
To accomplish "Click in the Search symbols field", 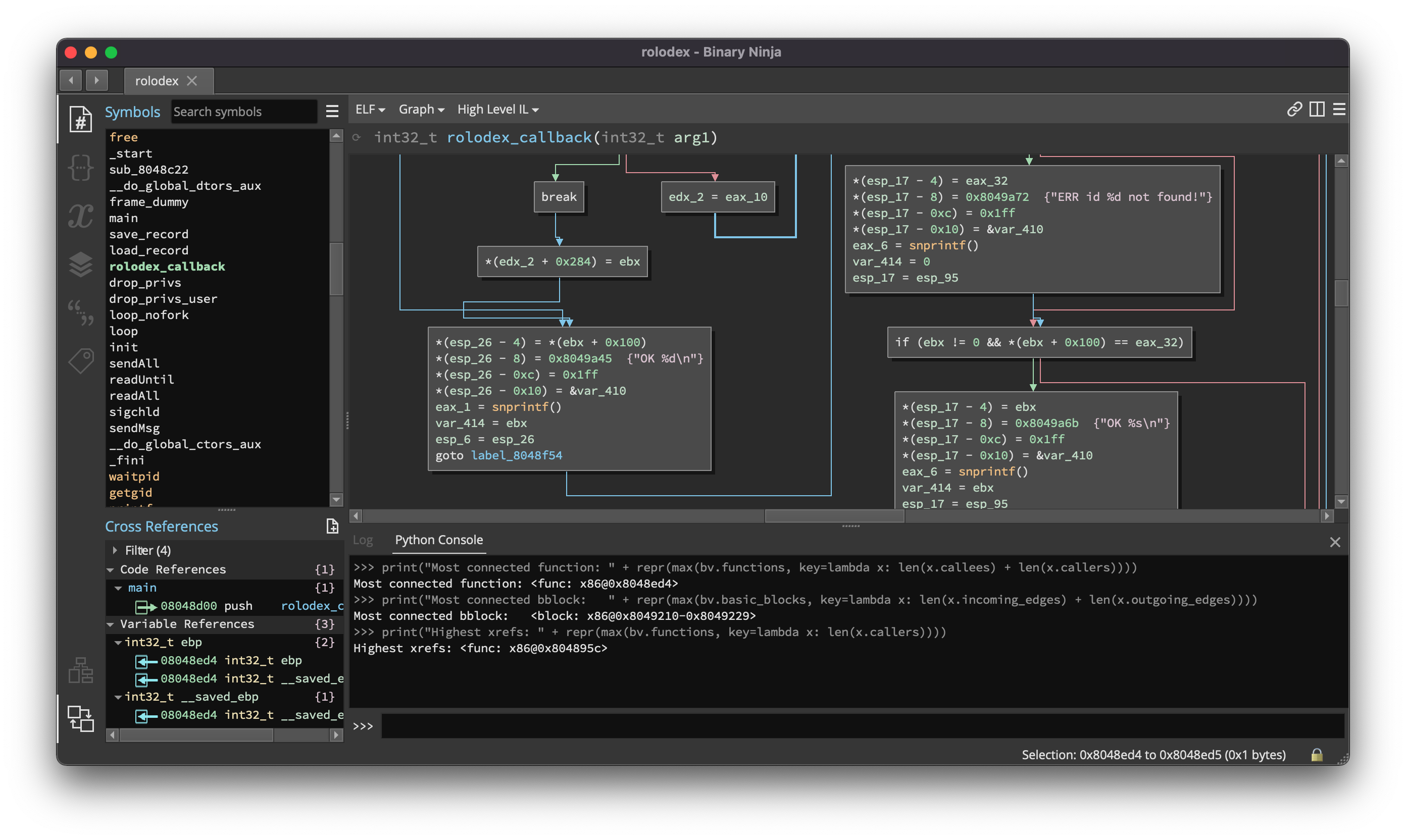I will coord(243,112).
